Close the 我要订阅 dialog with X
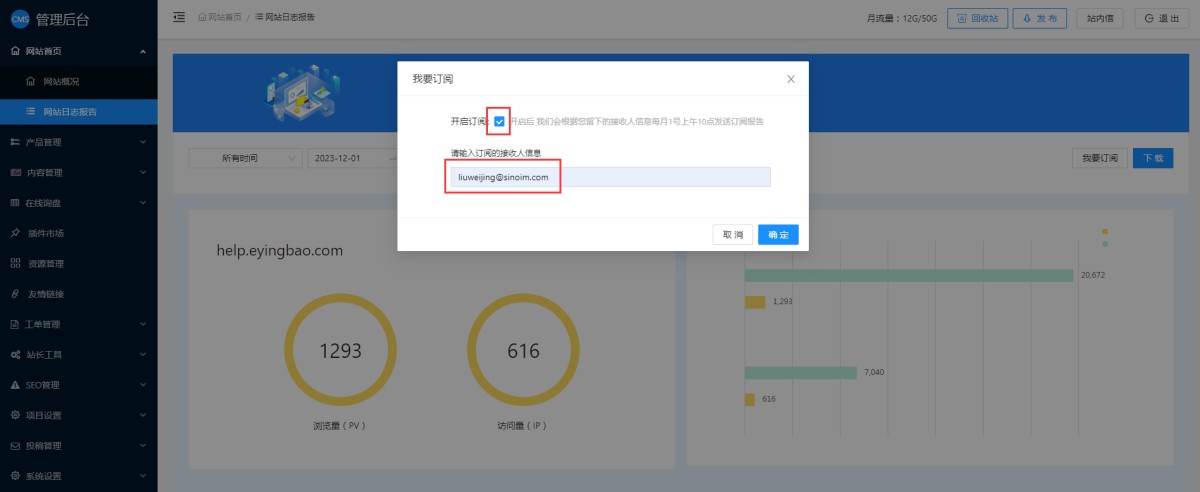 point(791,78)
